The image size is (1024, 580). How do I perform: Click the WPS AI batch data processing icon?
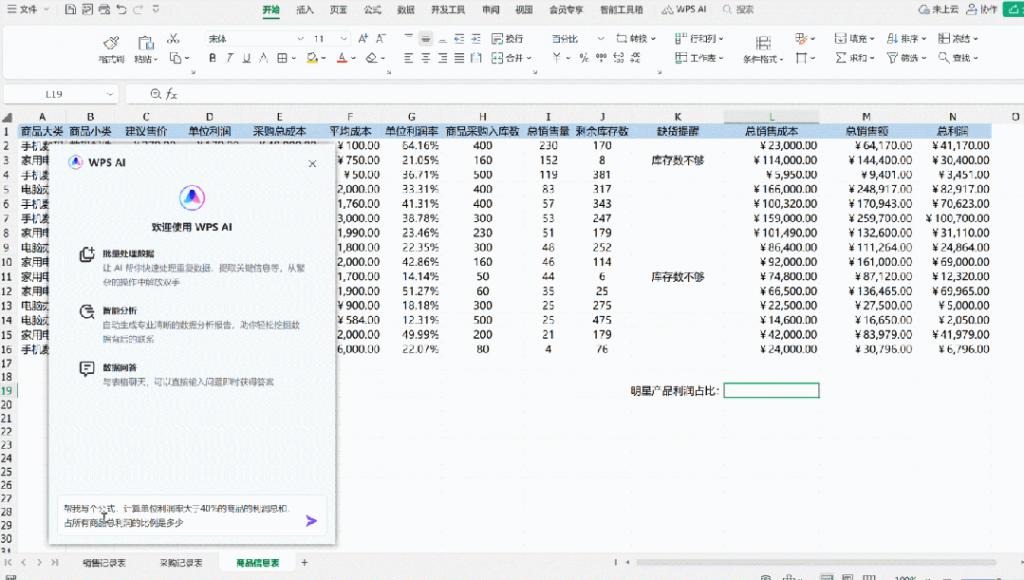coord(87,255)
